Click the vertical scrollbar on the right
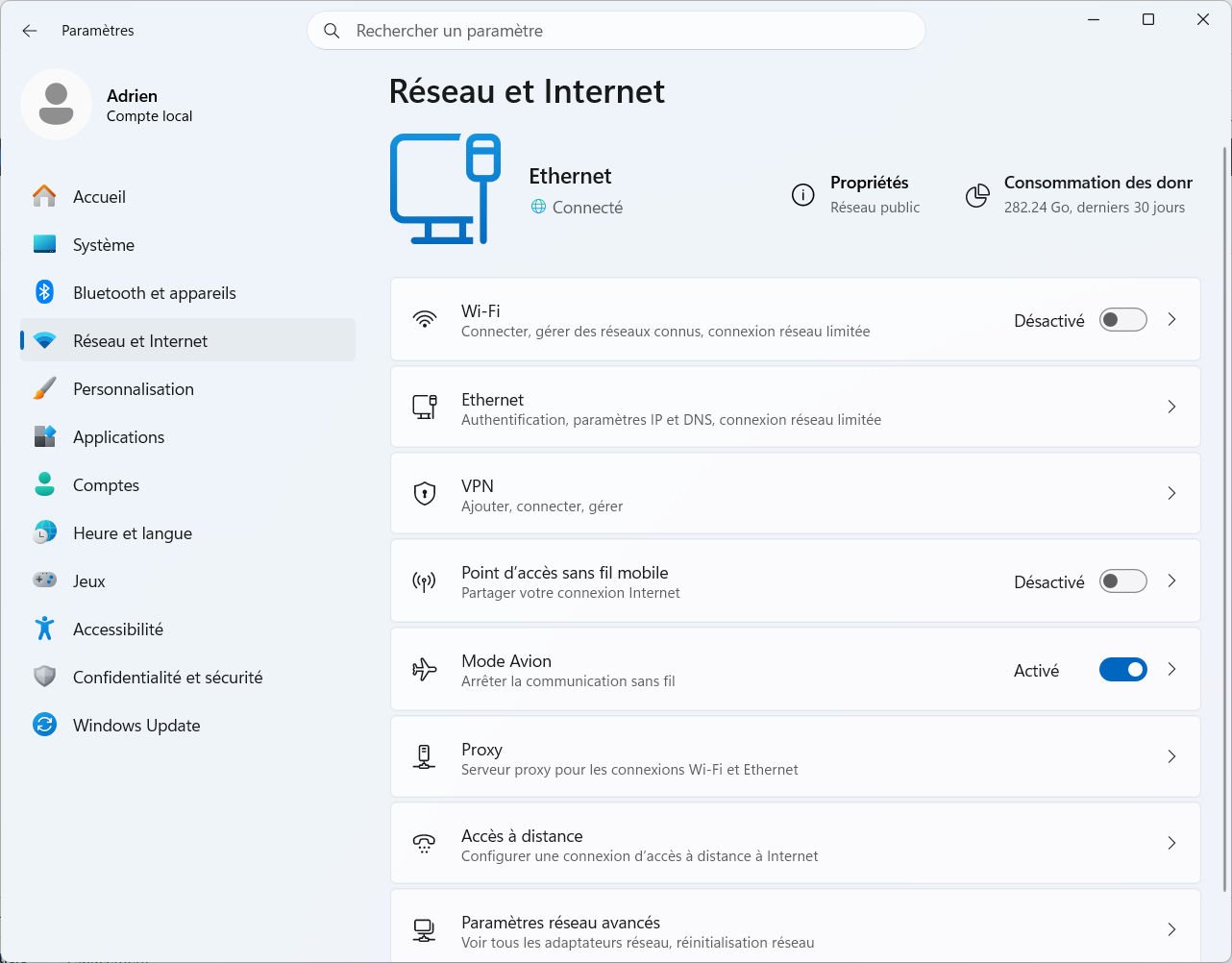This screenshot has width=1232, height=963. pyautogui.click(x=1224, y=519)
